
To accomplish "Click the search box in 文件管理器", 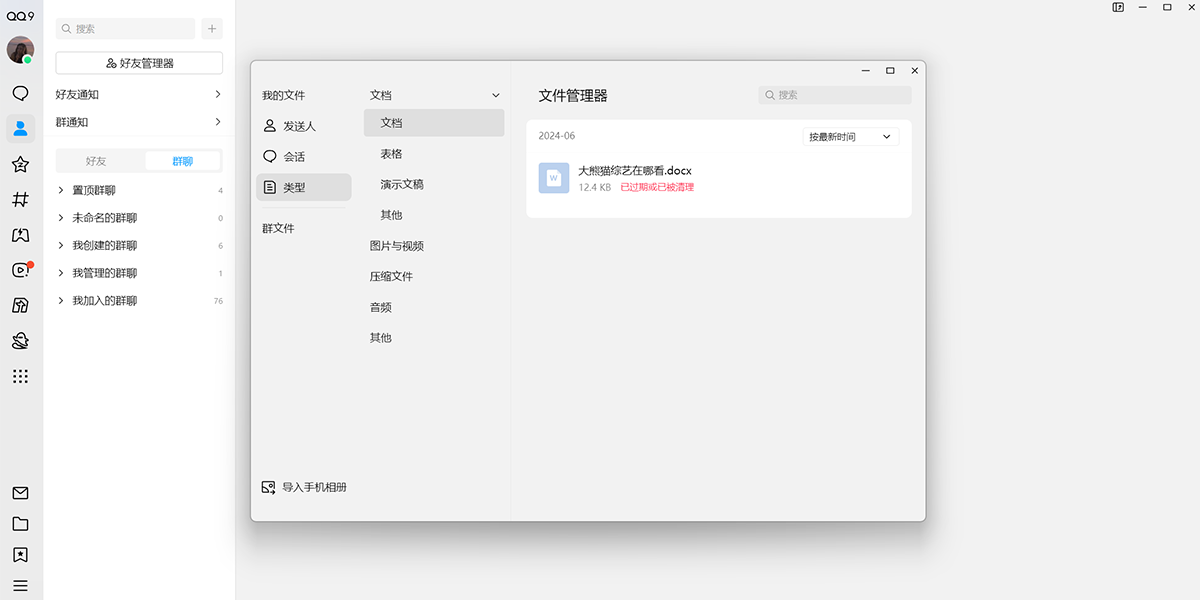I will pos(834,94).
